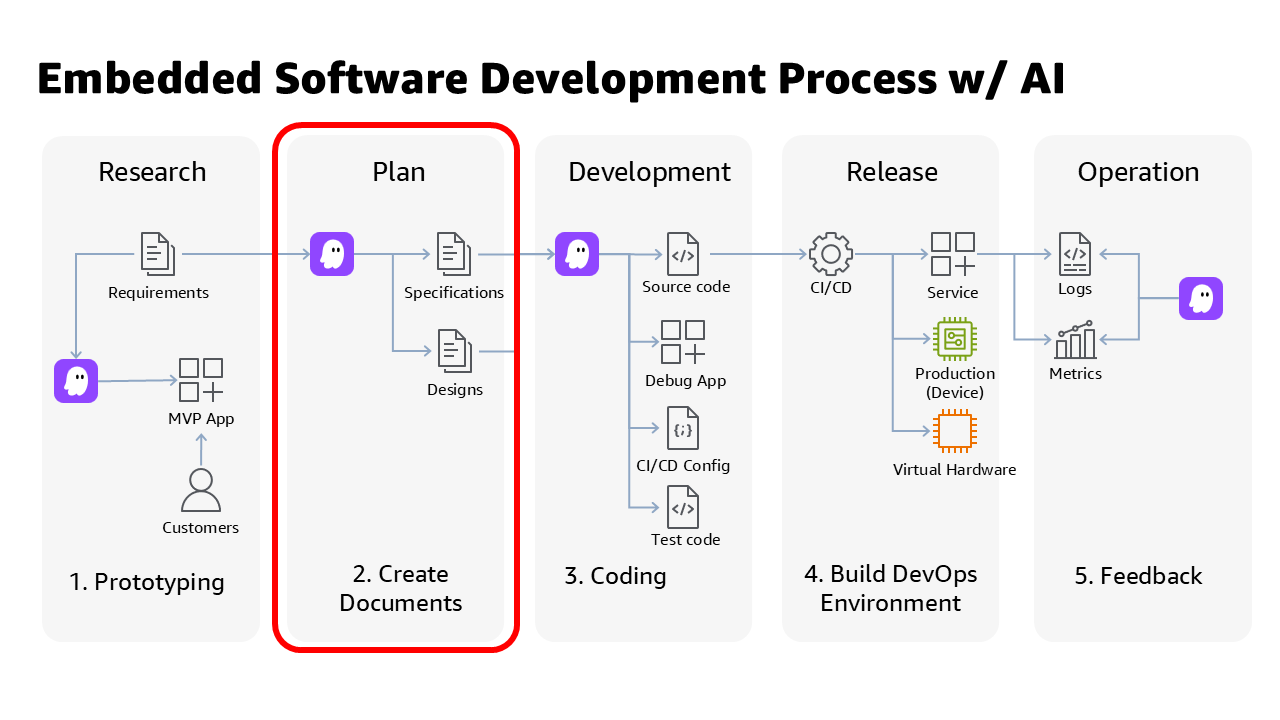Click the Debug App icon

click(683, 342)
